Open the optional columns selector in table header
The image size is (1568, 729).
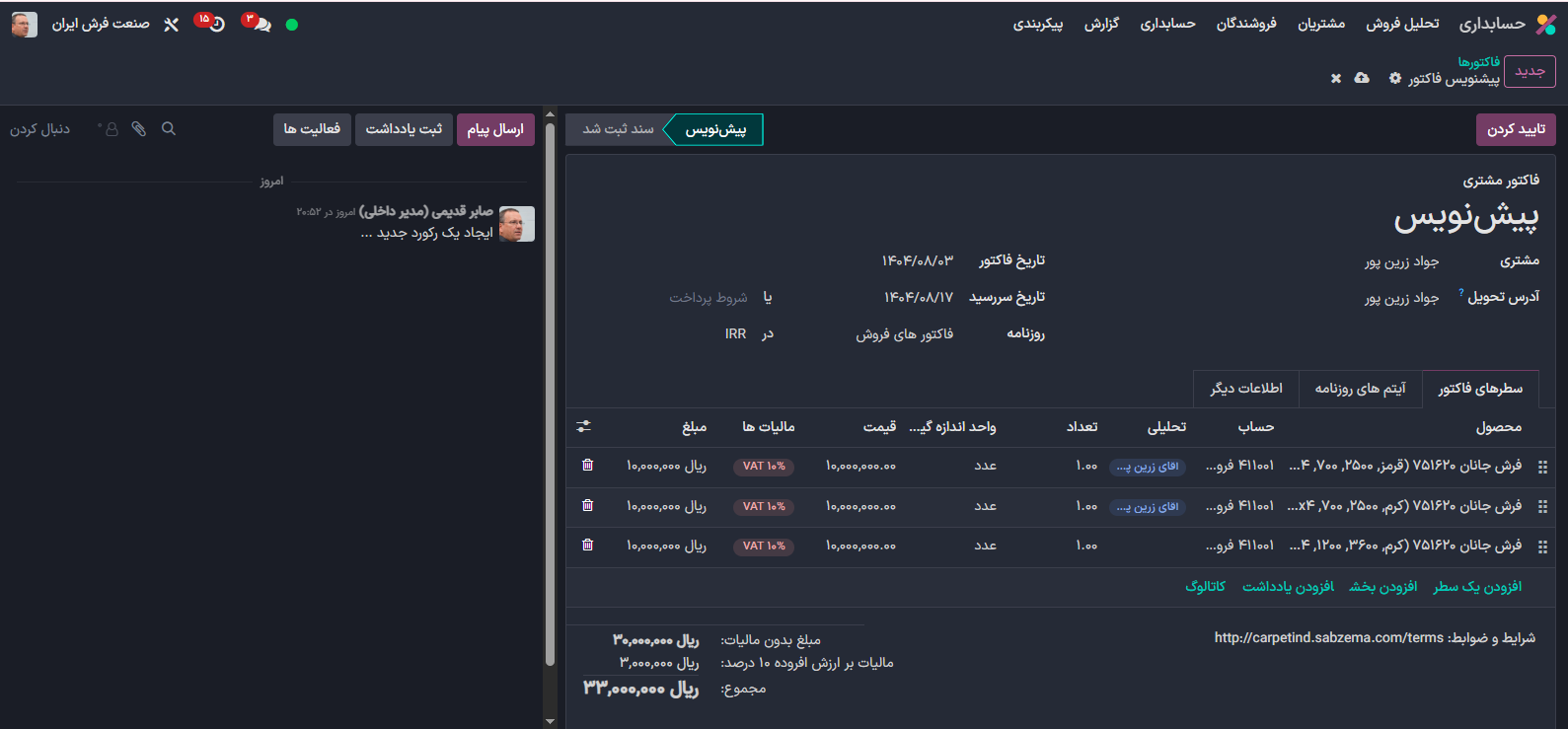click(x=584, y=426)
